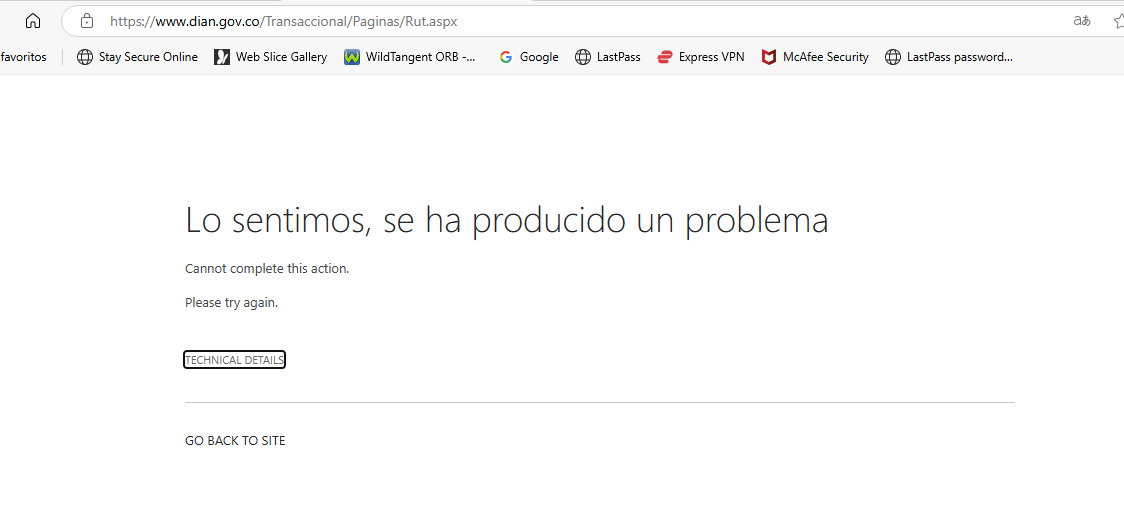Open the McAfee Security bookmark

click(x=815, y=57)
